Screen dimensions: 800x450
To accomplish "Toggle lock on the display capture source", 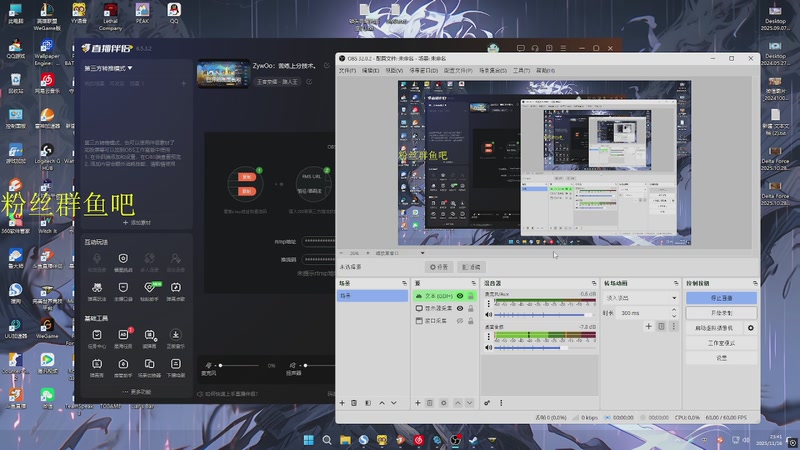I will click(x=470, y=308).
